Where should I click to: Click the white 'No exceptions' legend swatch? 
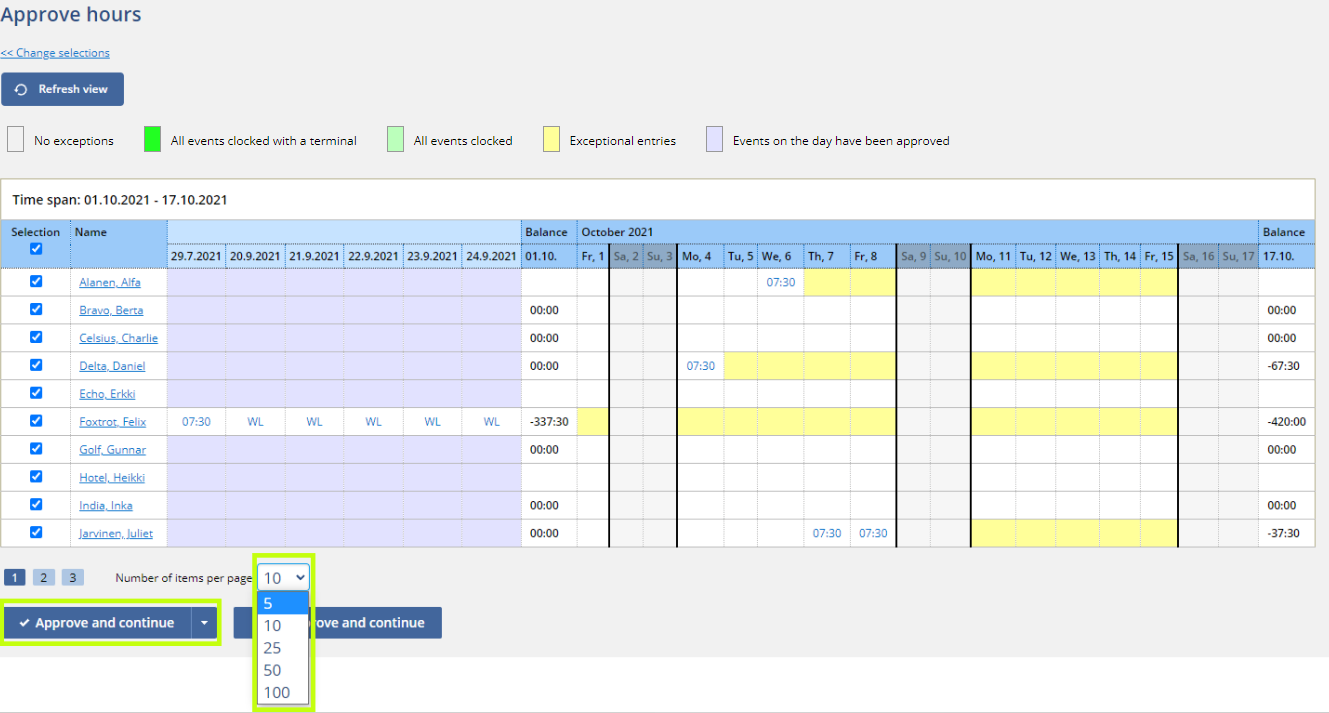[15, 139]
